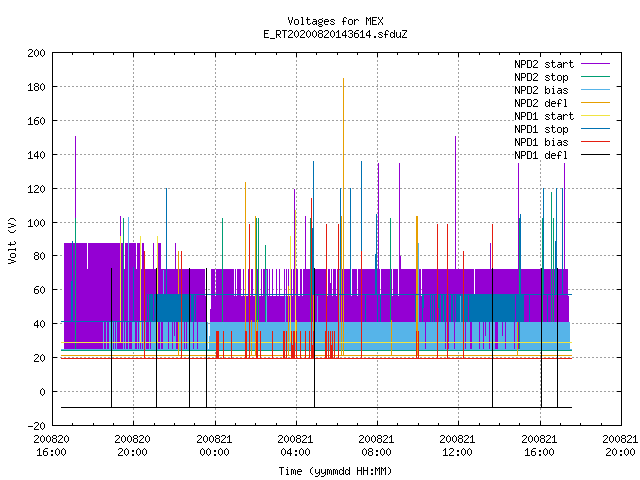Click the y-axis value 160
The height and width of the screenshot is (480, 640).
click(36, 121)
